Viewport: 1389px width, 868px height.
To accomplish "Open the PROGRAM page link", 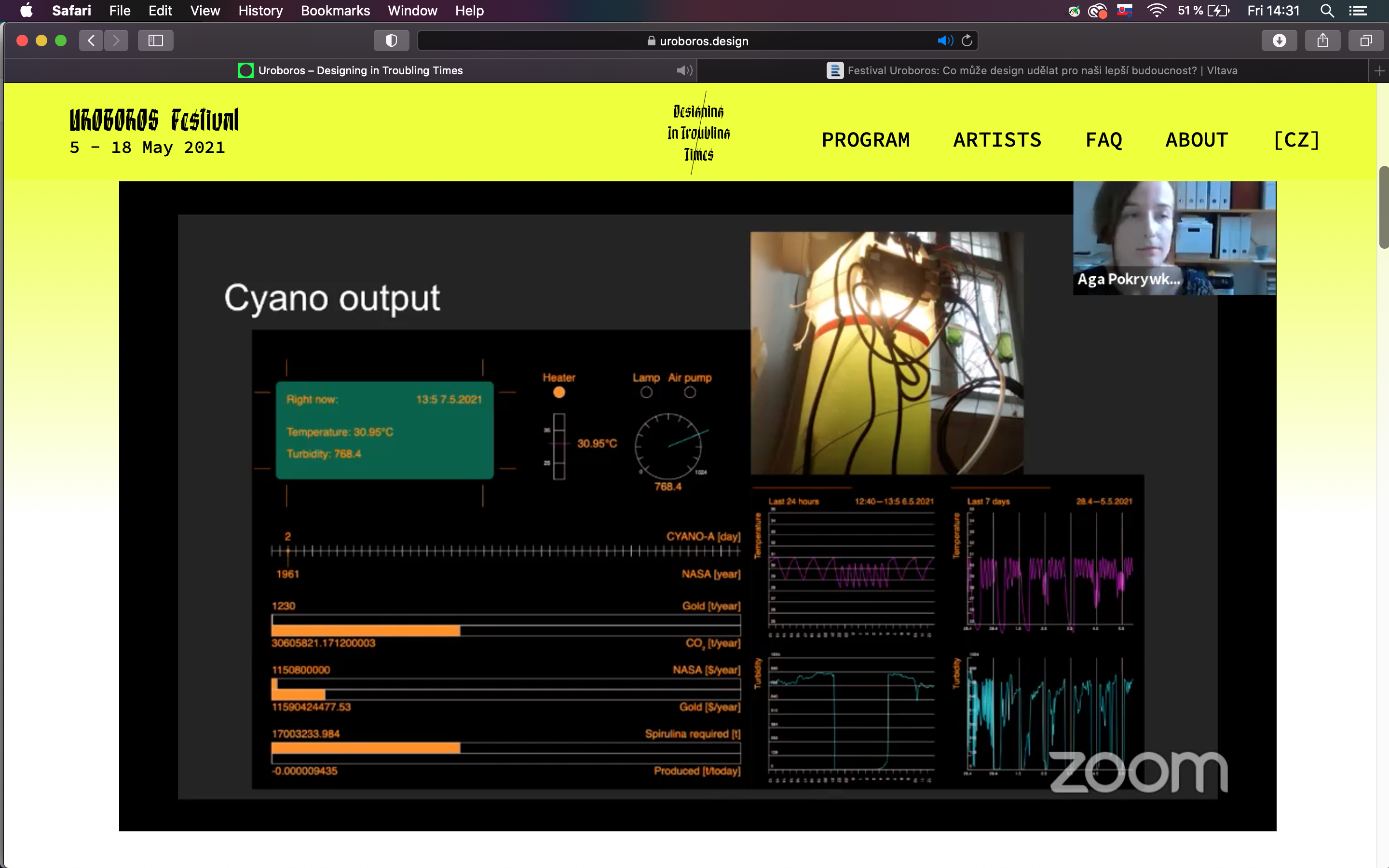I will point(866,140).
